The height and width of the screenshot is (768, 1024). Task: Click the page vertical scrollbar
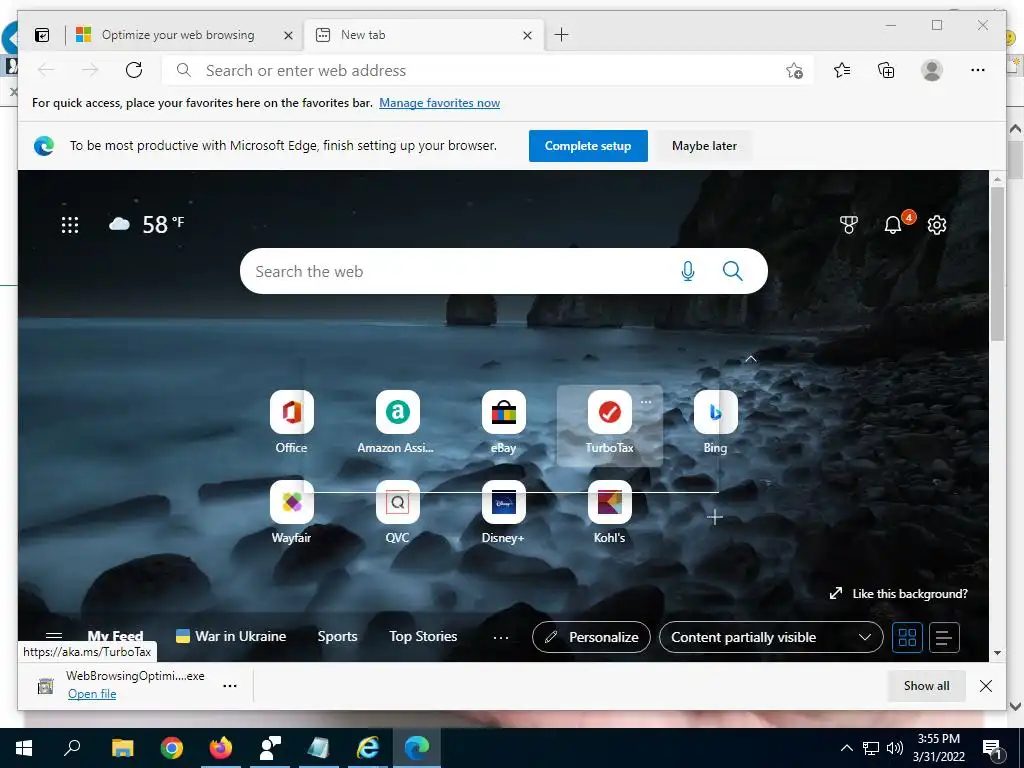[x=997, y=263]
